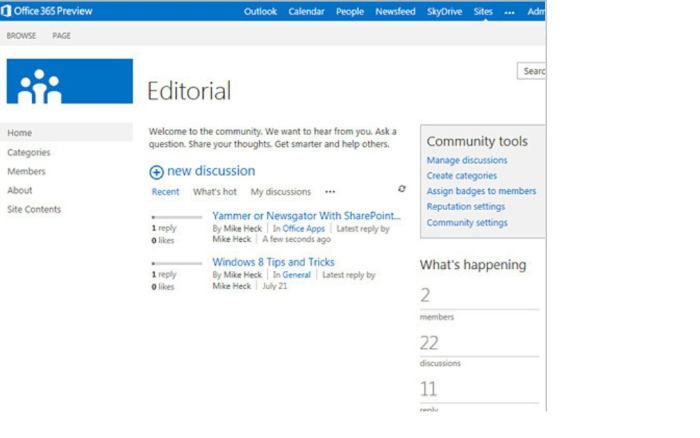Click the 22 discussions count

tap(429, 343)
